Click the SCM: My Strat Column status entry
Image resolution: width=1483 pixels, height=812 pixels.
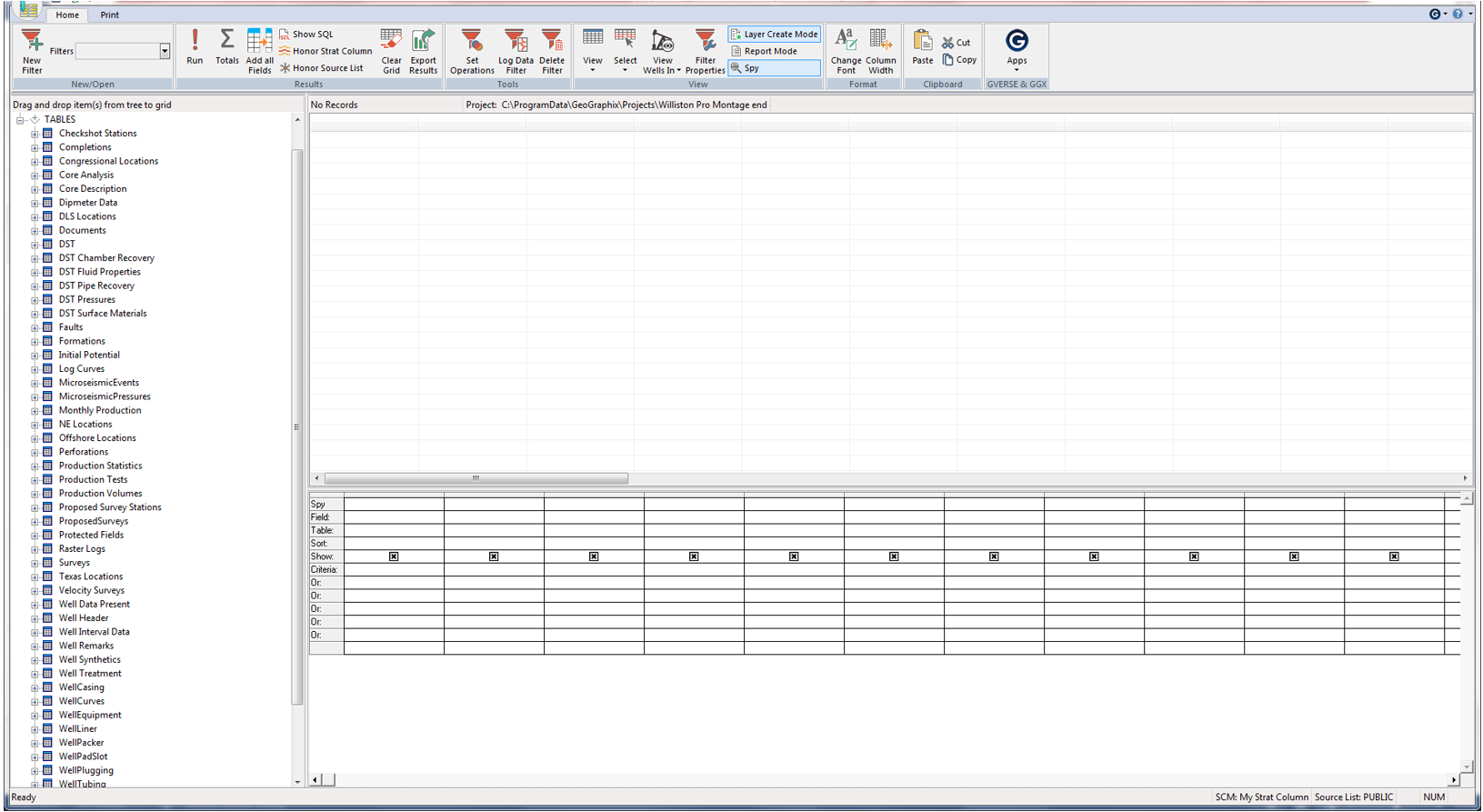[1261, 797]
